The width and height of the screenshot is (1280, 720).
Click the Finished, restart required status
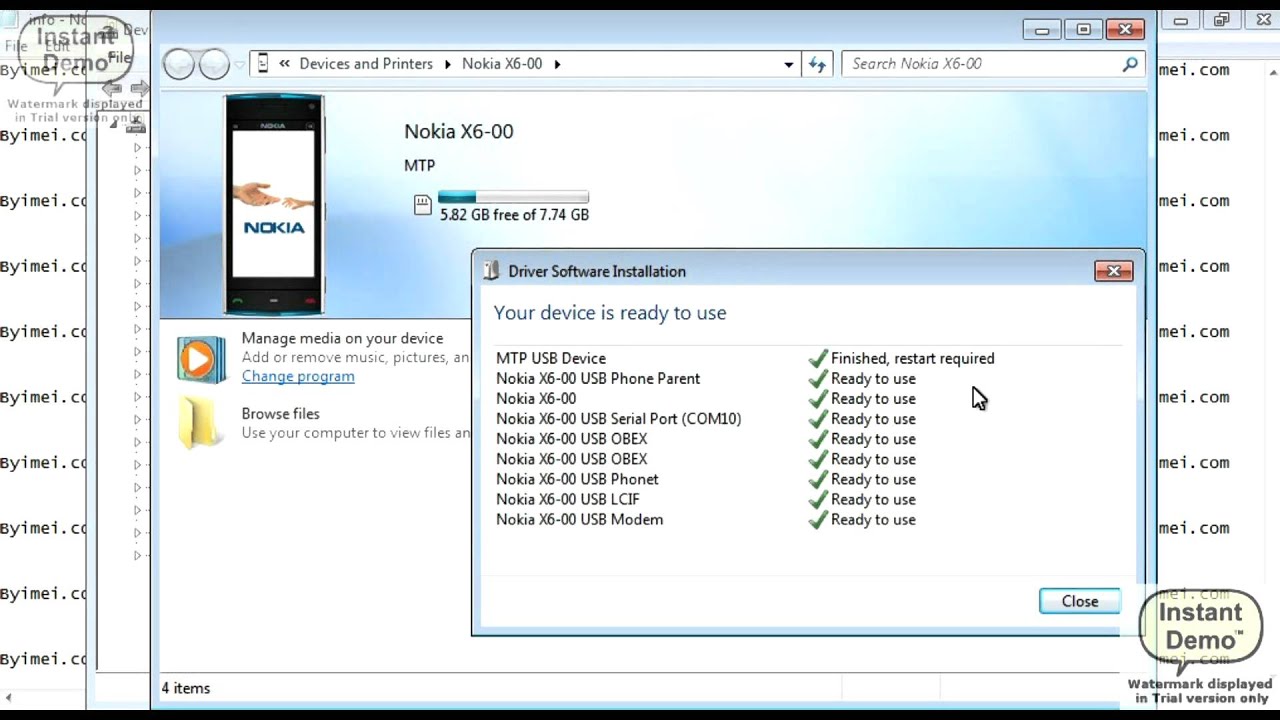pos(913,358)
